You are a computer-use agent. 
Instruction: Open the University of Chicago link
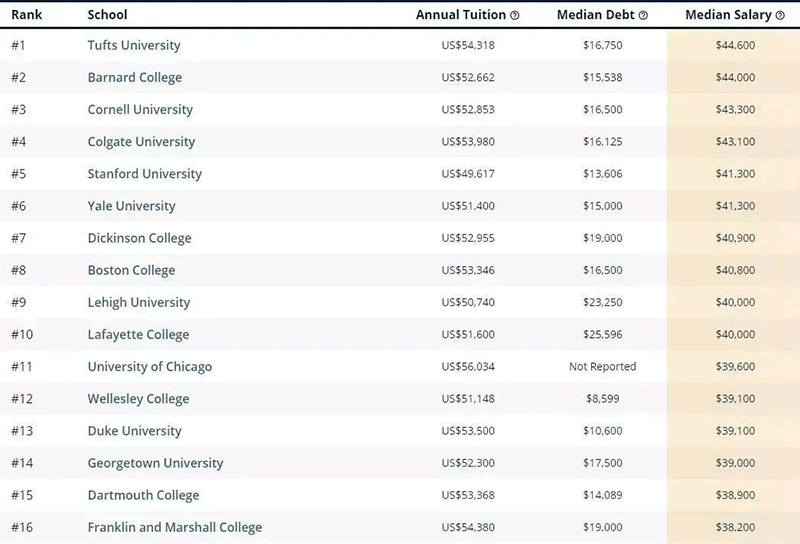pos(149,367)
